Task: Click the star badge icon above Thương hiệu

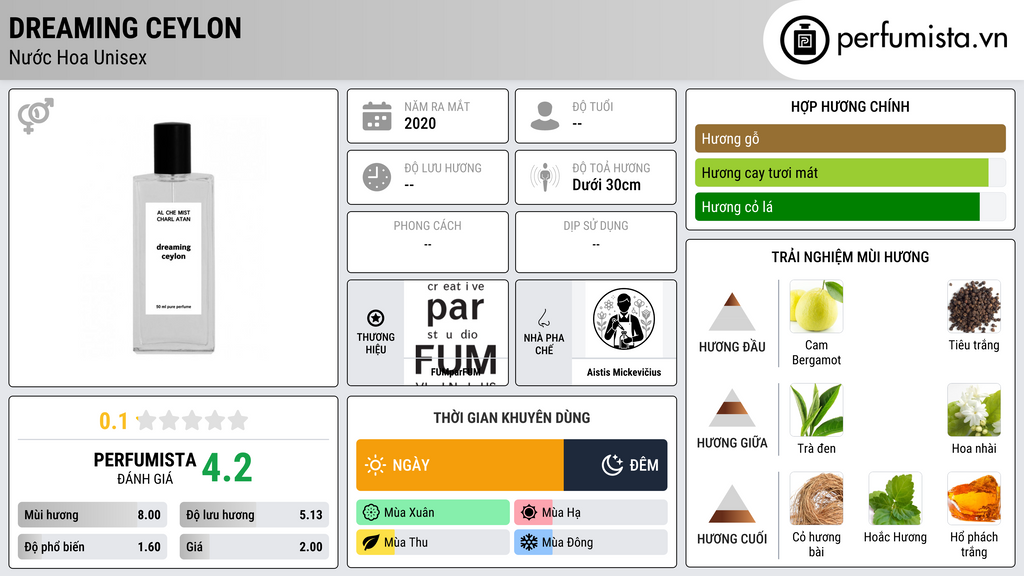Action: (376, 318)
